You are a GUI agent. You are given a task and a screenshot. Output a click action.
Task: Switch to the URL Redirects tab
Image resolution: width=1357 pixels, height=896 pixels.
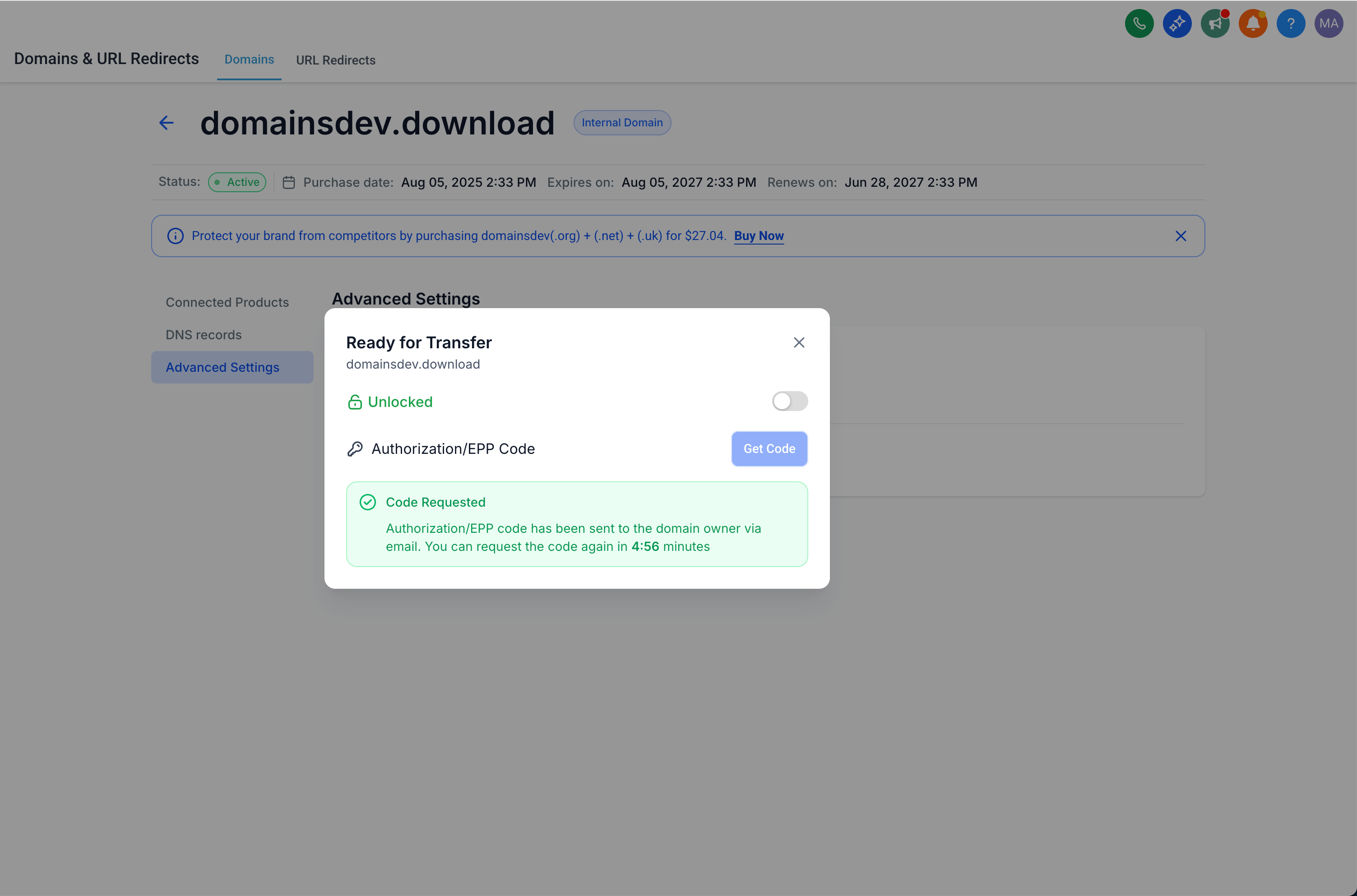(x=336, y=60)
